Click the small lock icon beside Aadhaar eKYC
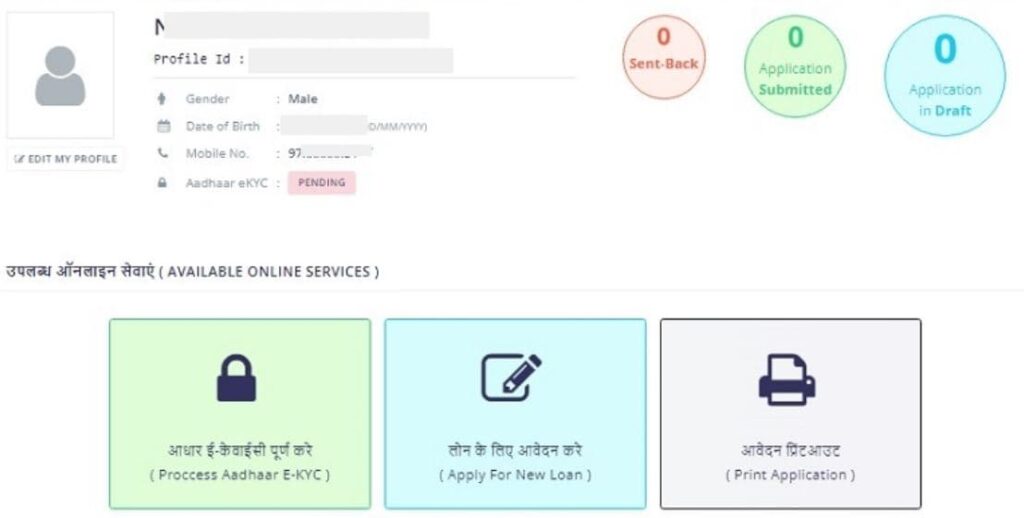The height and width of the screenshot is (518, 1024). click(163, 183)
